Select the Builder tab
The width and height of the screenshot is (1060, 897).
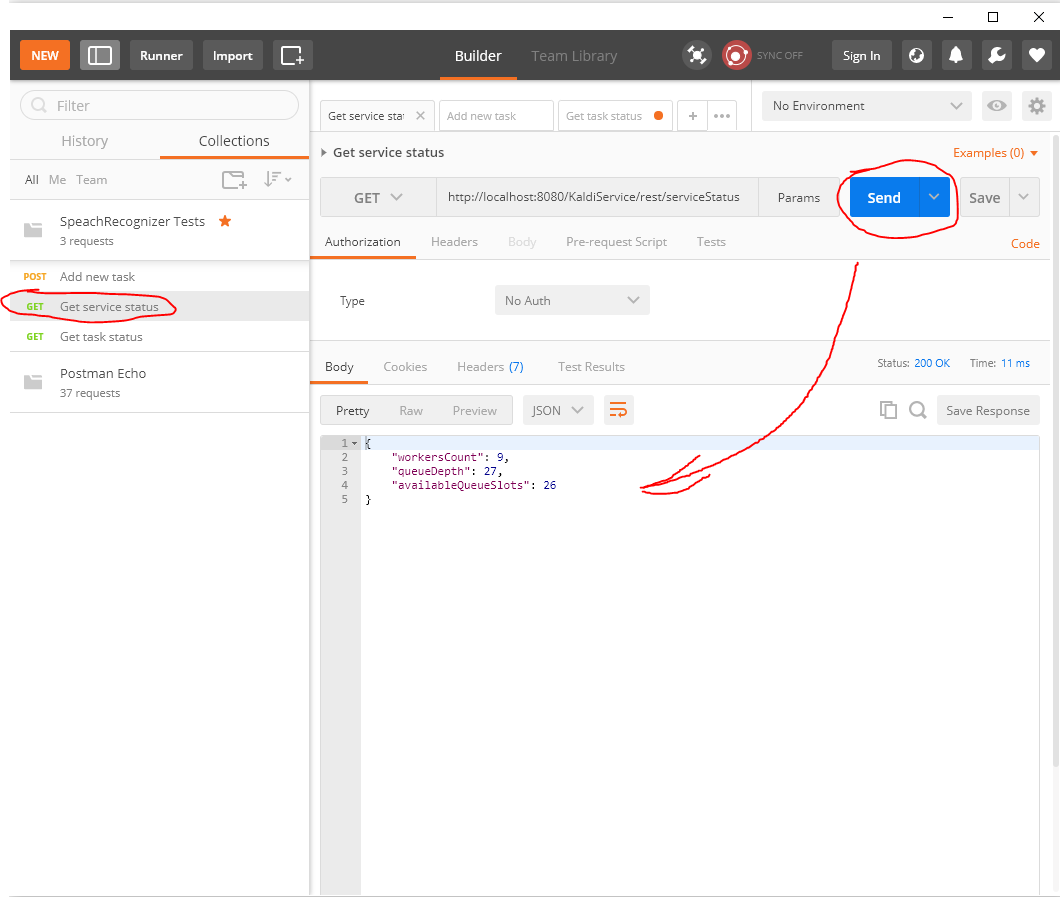(x=478, y=56)
